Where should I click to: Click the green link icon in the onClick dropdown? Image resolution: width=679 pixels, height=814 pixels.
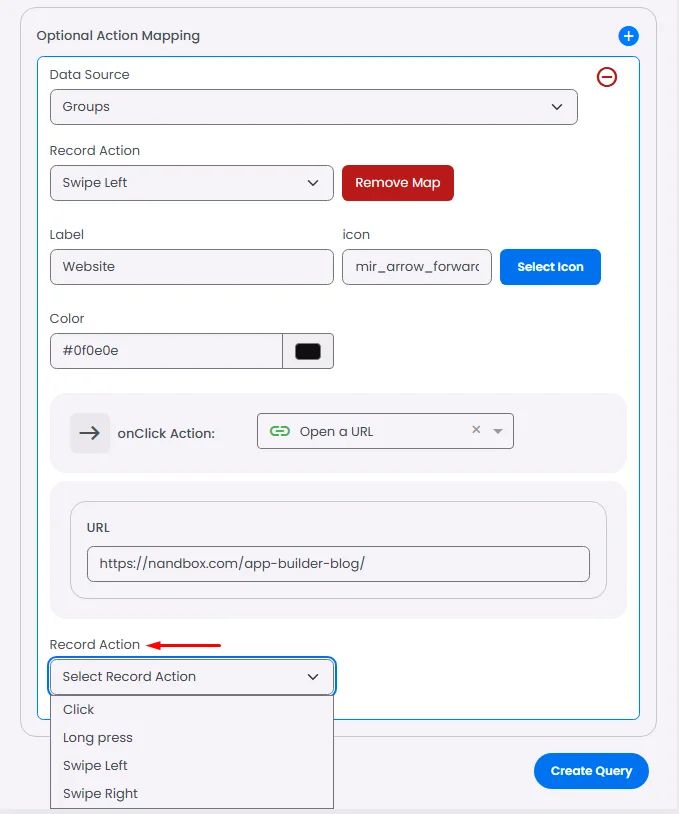(x=280, y=431)
